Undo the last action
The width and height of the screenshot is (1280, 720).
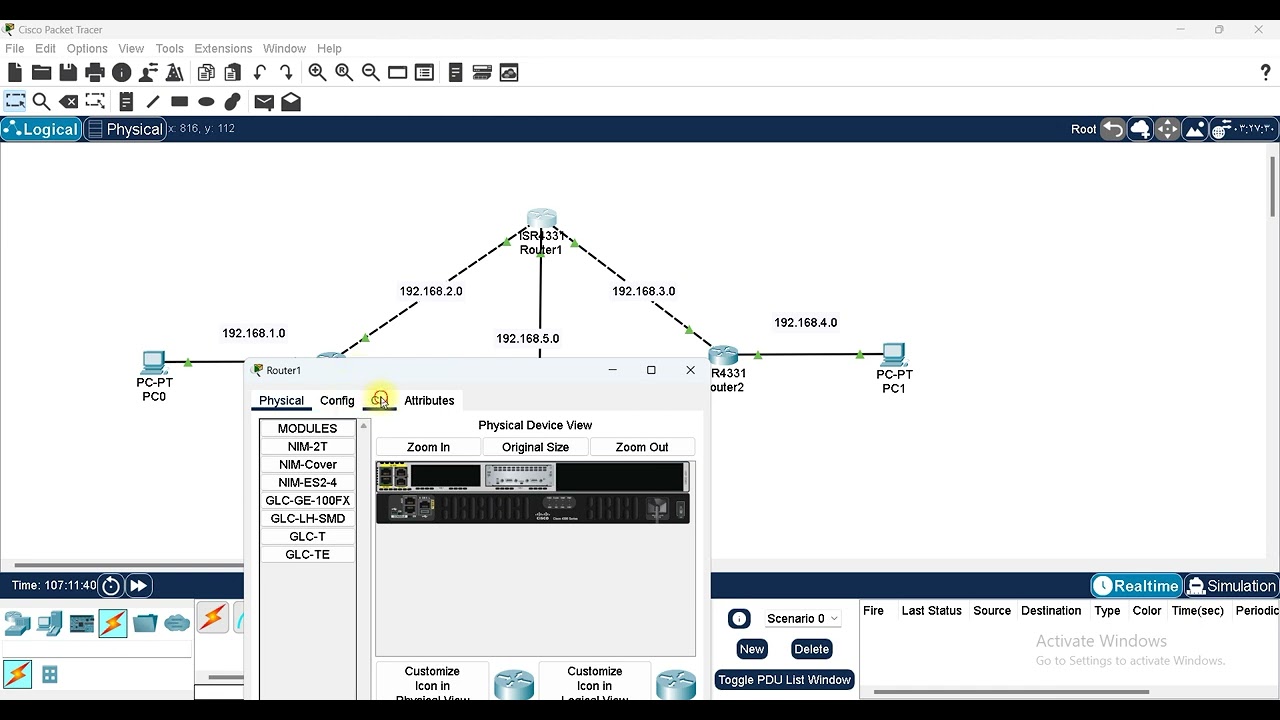coord(260,72)
